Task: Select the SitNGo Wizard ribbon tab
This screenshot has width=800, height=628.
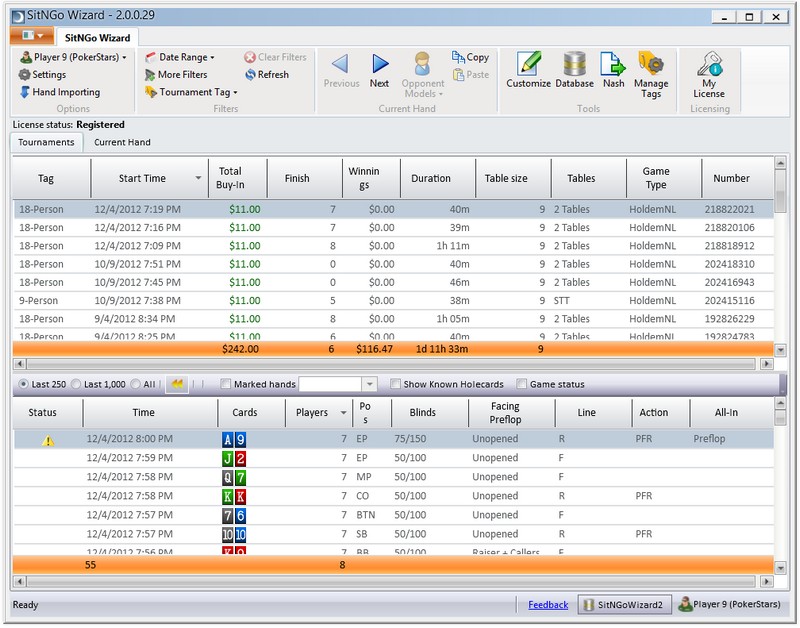Action: pos(95,36)
